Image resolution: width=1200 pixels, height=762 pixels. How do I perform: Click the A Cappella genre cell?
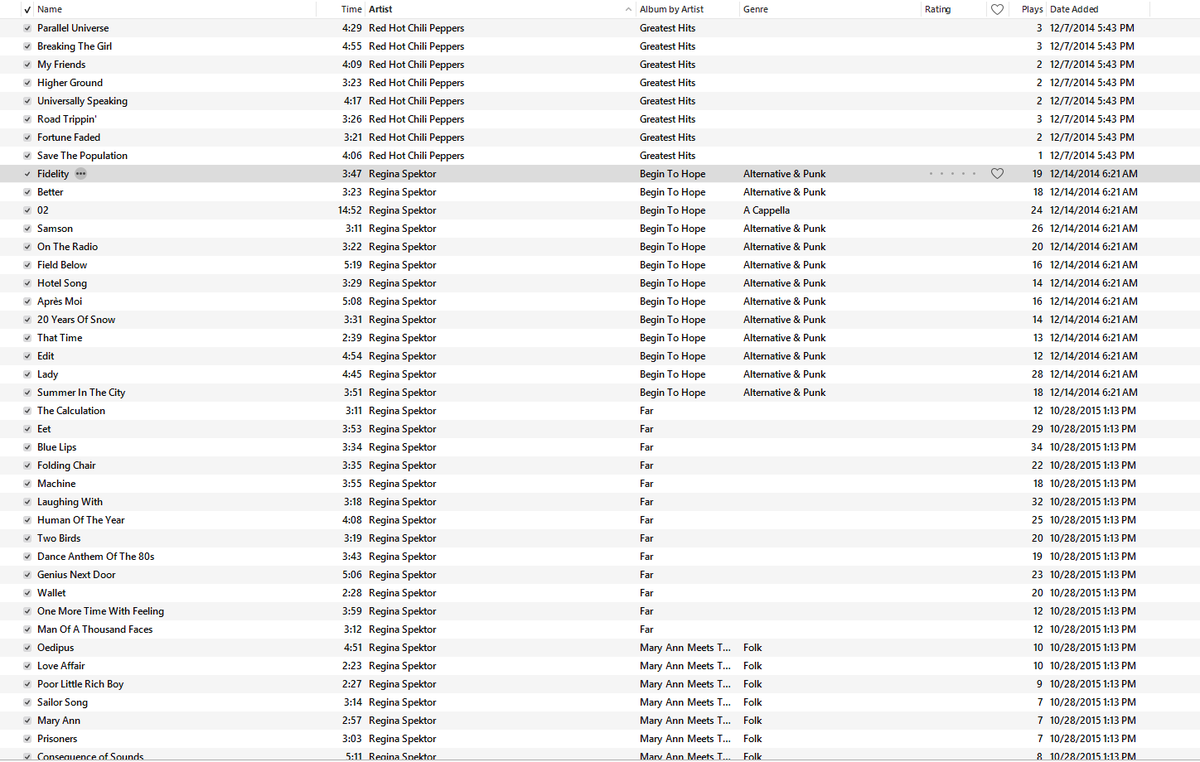click(766, 210)
